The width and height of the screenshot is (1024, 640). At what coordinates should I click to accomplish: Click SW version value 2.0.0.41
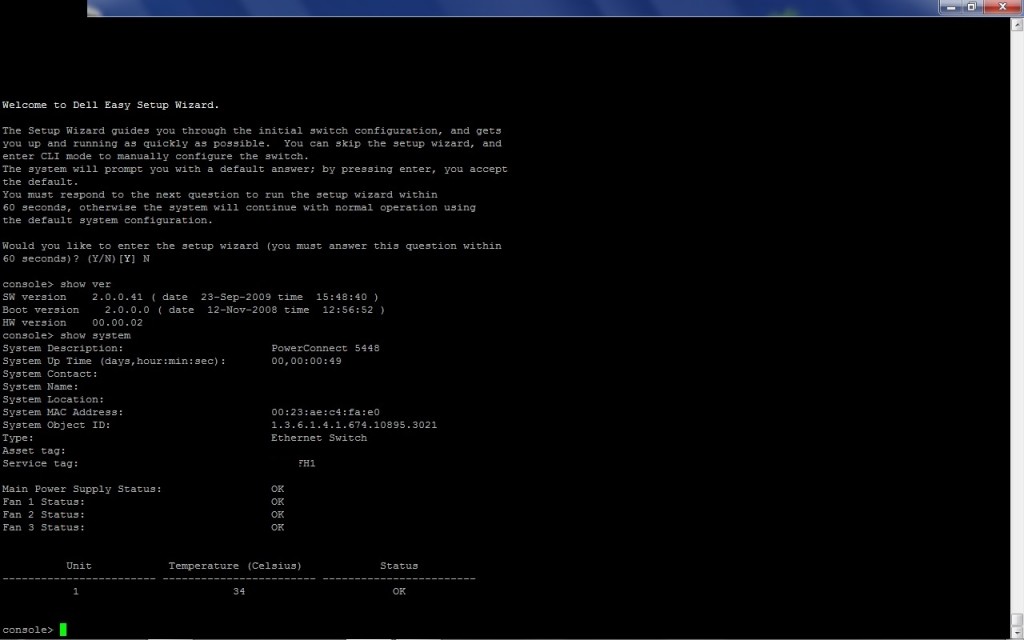[x=117, y=297]
